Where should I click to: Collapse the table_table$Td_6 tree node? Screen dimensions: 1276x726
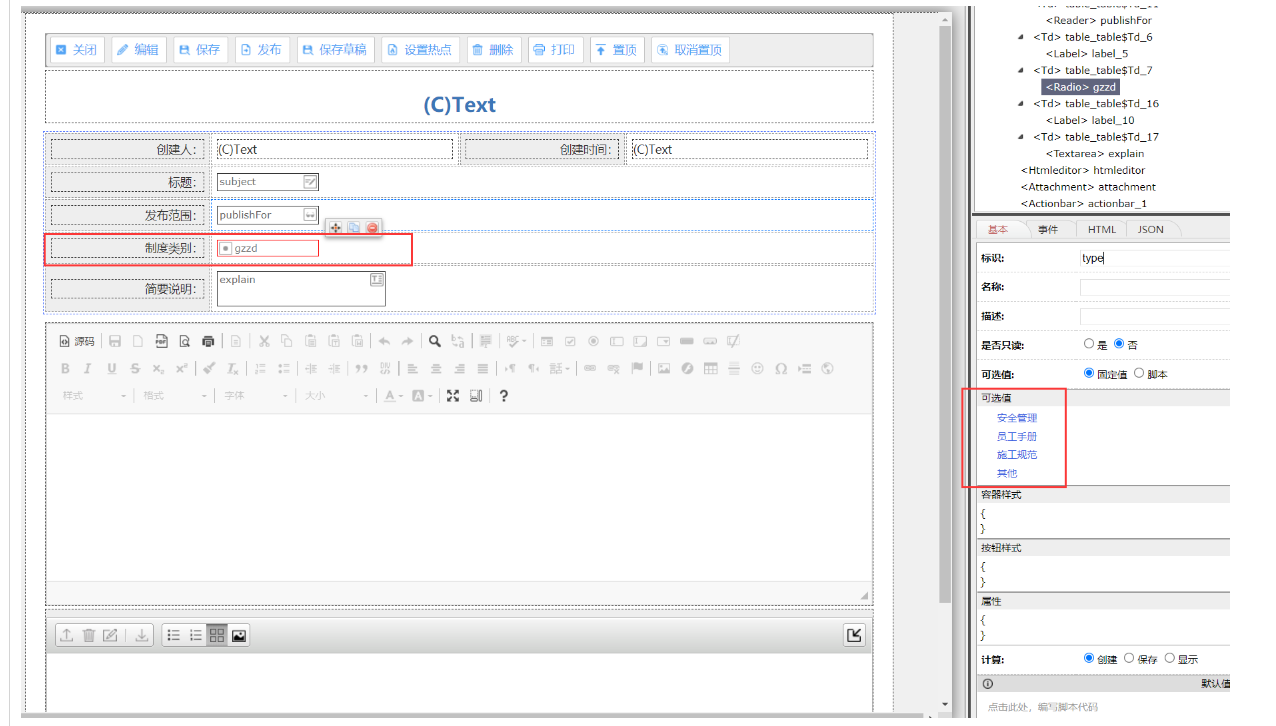pos(1021,37)
